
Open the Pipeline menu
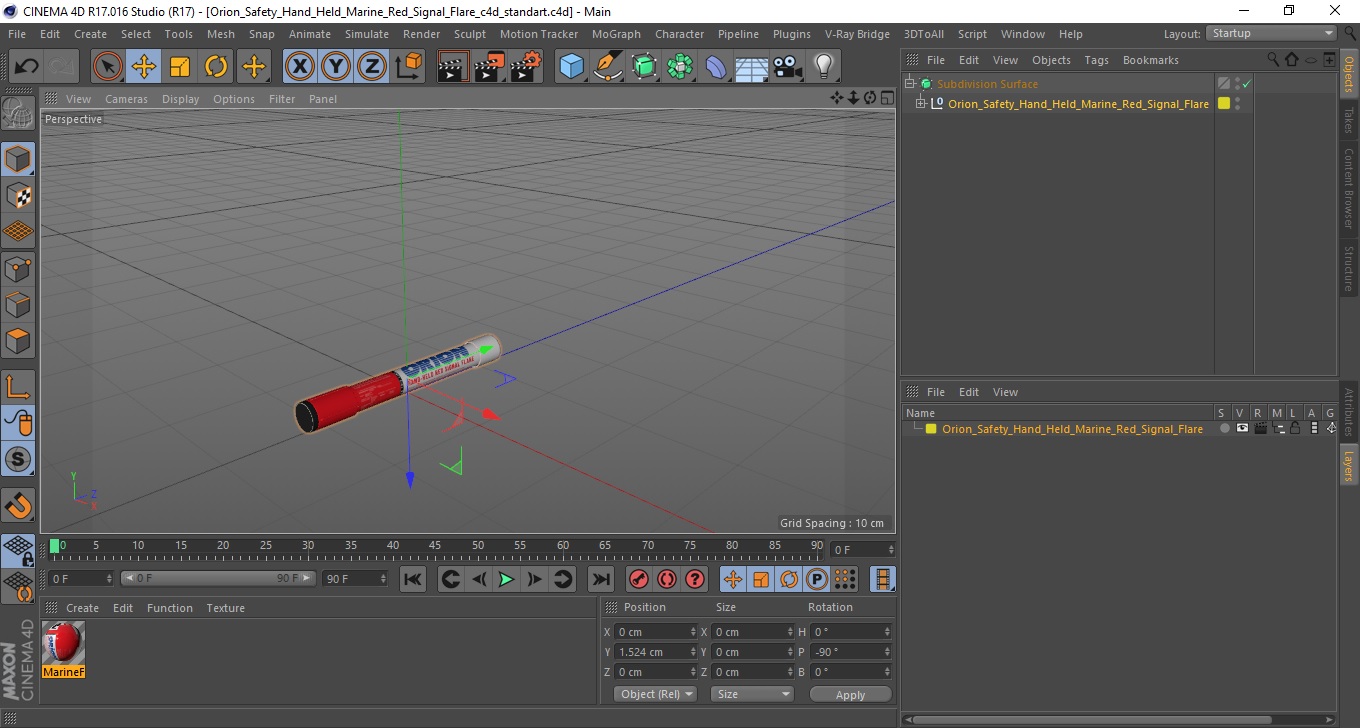pos(738,34)
